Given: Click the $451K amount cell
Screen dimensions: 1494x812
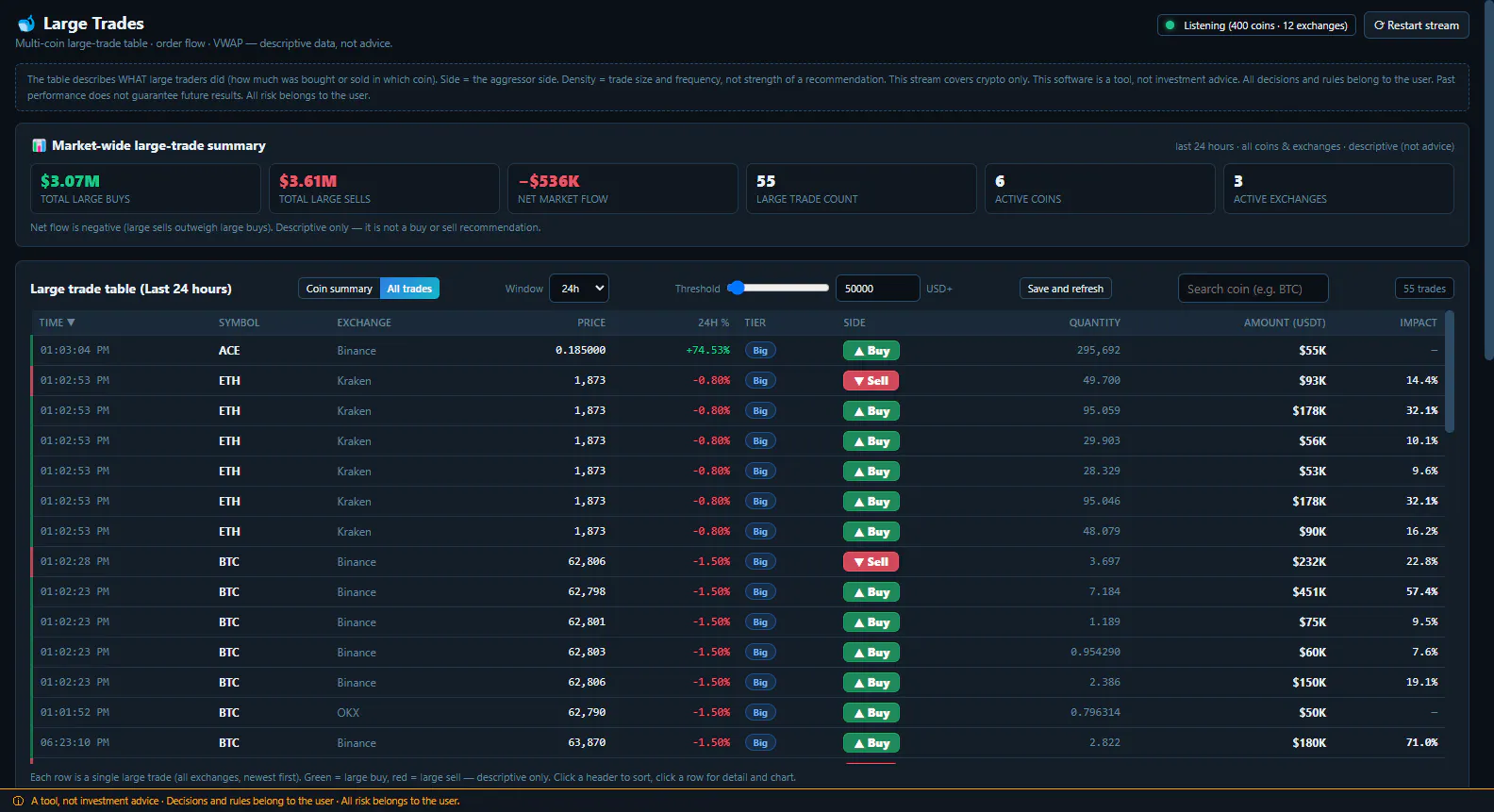Looking at the screenshot, I should (1309, 592).
